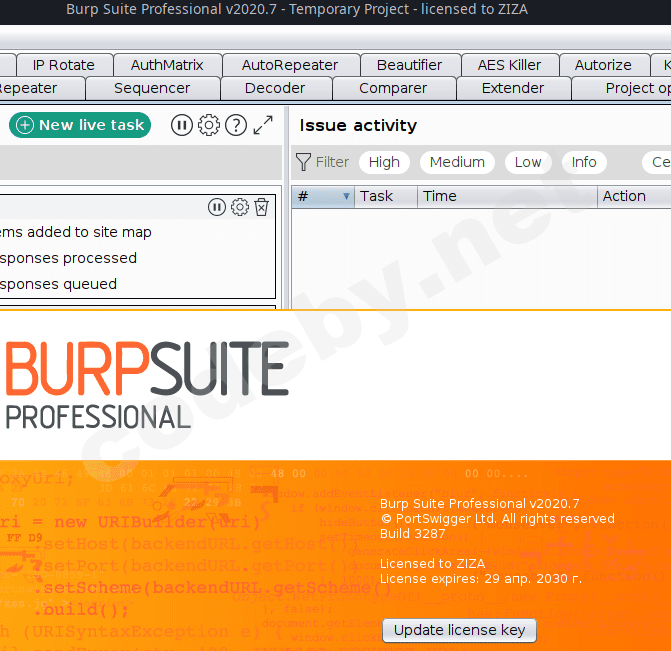The height and width of the screenshot is (651, 671).
Task: Create a New live task
Action: [80, 125]
